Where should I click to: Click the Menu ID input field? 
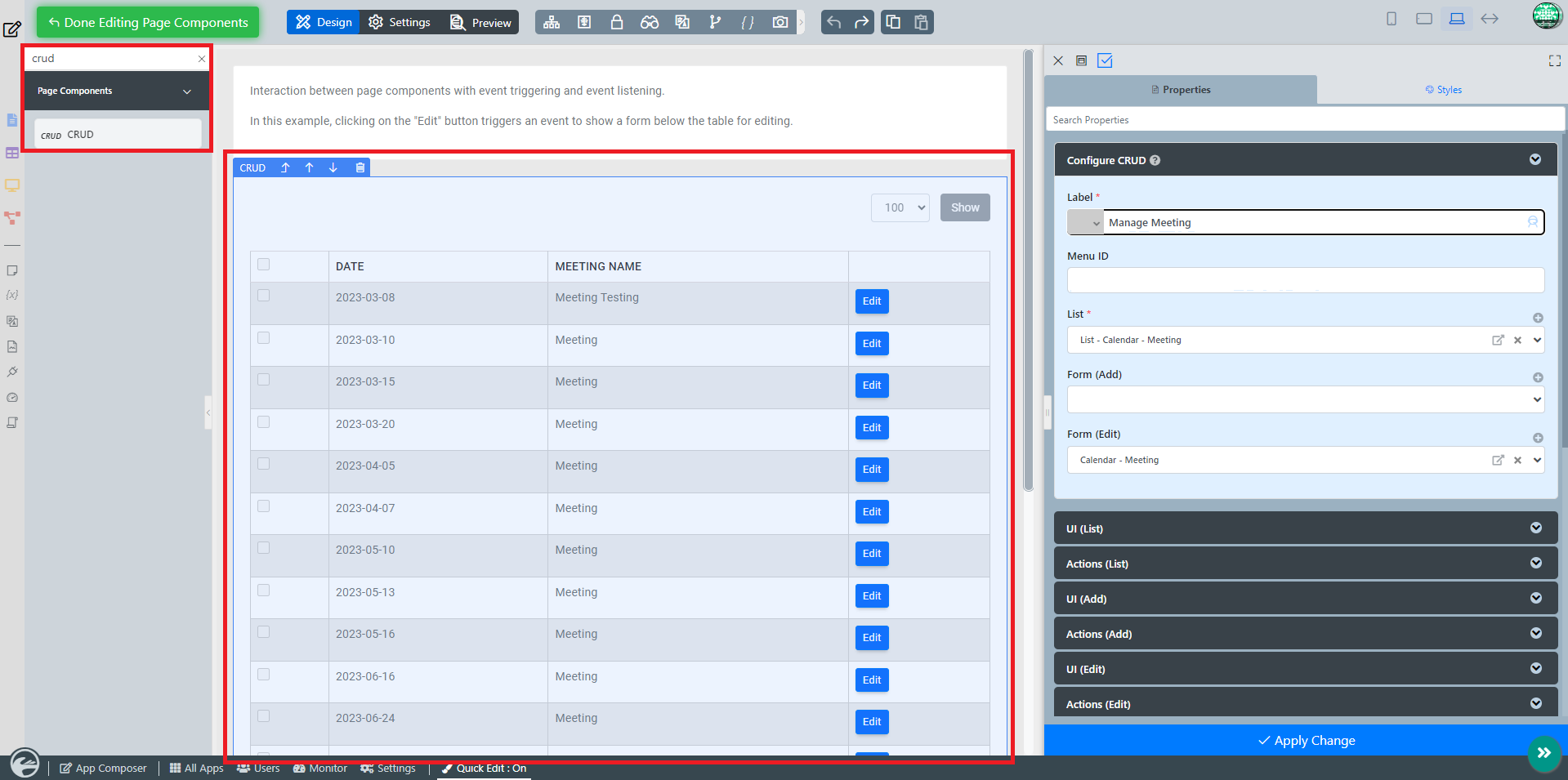click(1306, 280)
